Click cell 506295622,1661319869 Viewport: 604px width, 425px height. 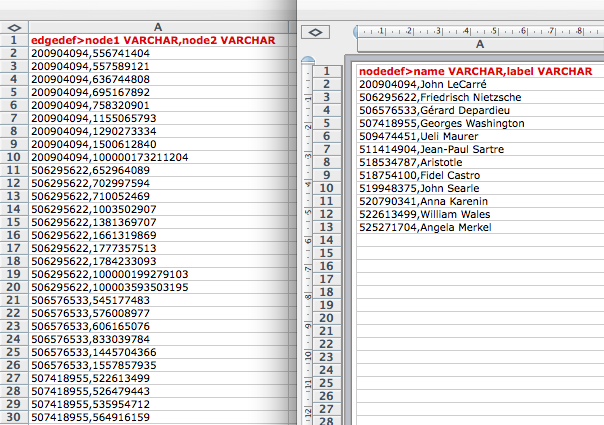(158, 235)
